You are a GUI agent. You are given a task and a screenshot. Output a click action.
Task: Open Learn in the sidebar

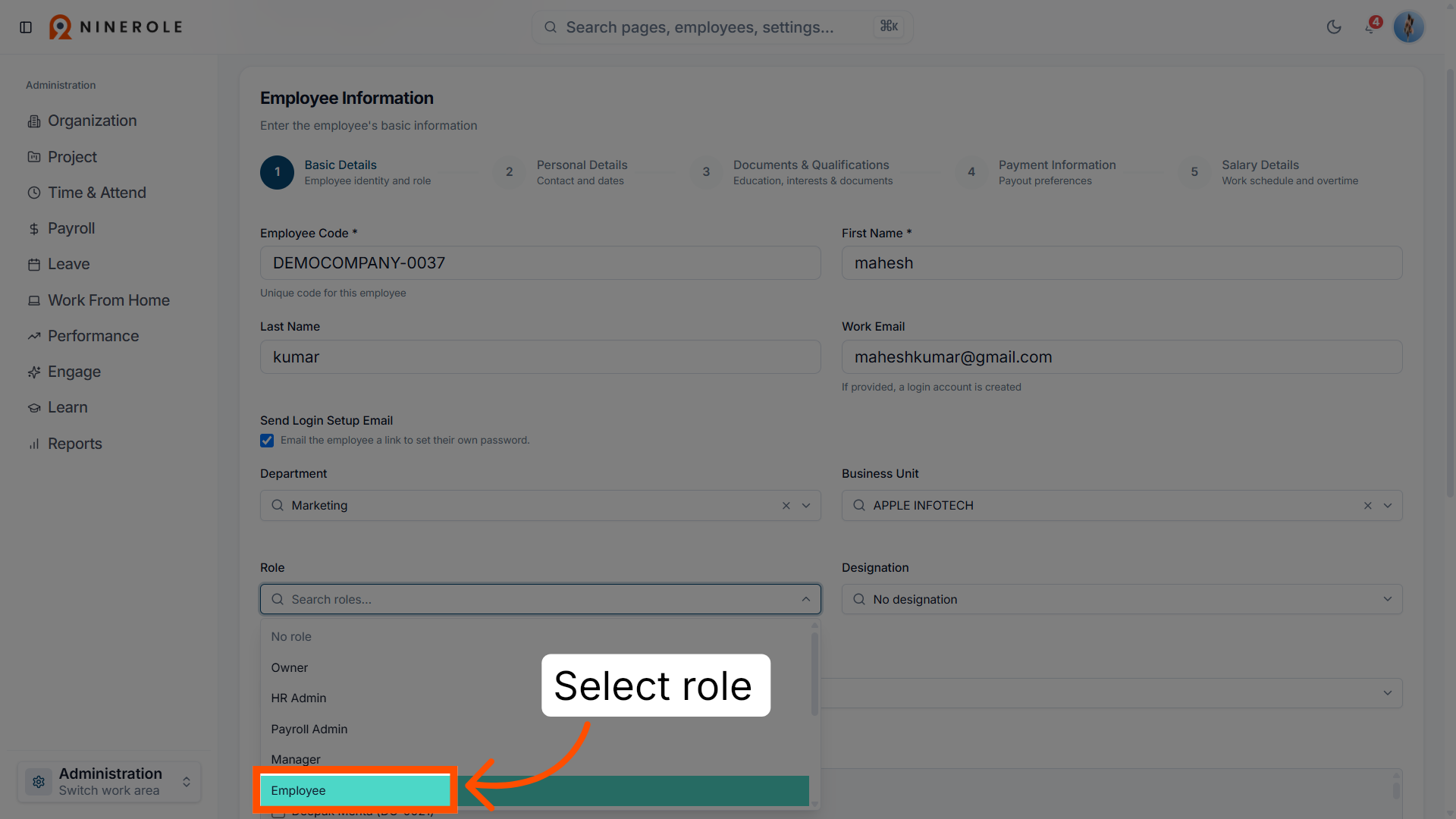click(67, 407)
